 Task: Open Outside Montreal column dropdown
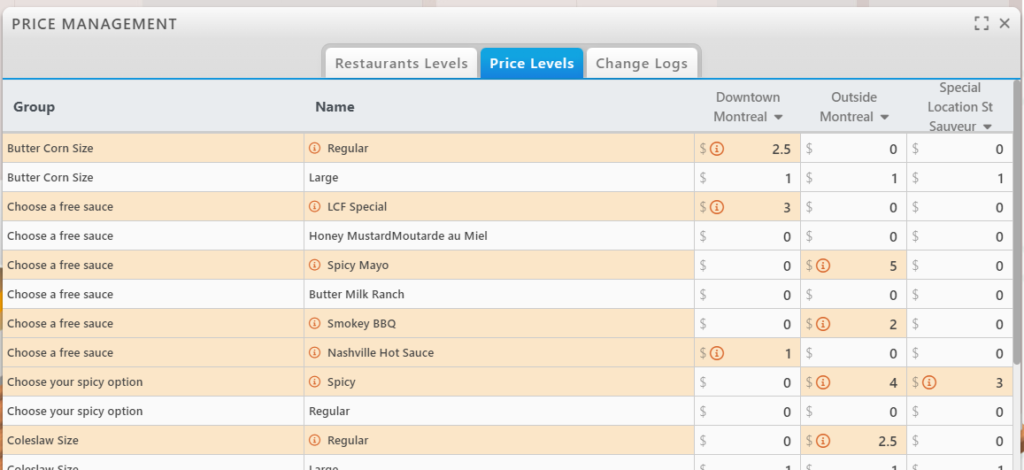883,118
